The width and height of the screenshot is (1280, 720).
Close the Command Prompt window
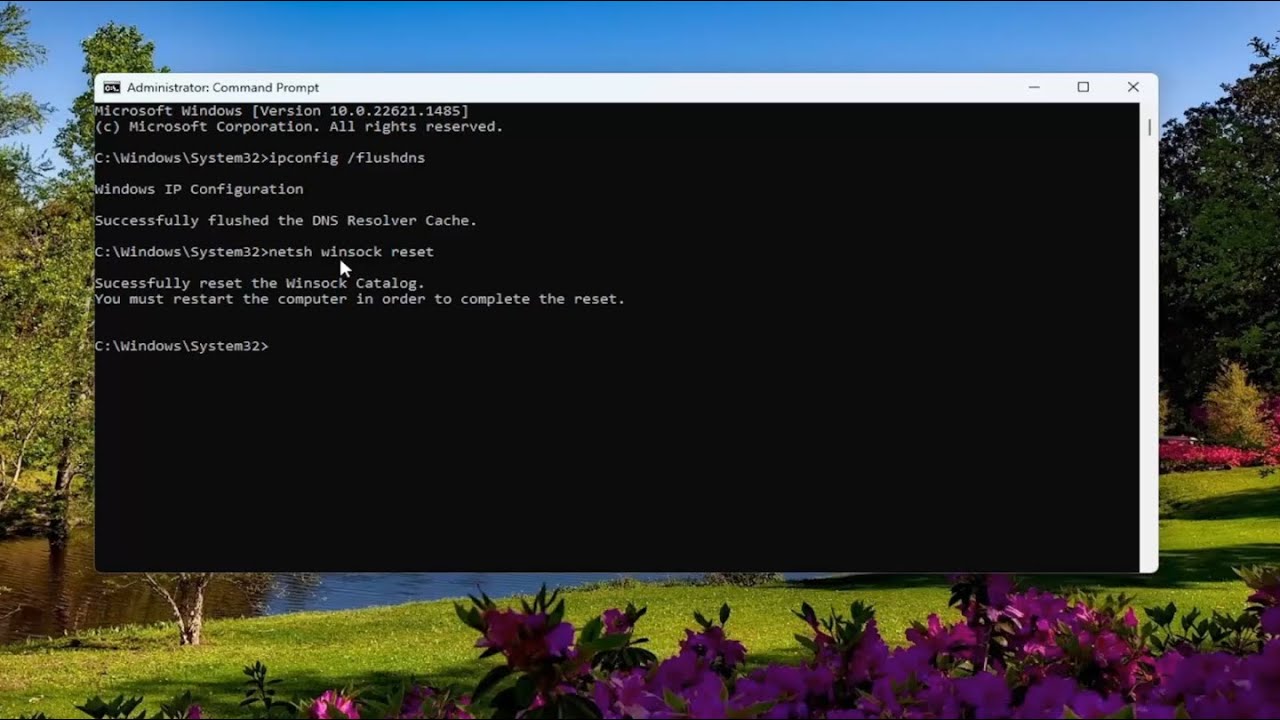pos(1133,87)
